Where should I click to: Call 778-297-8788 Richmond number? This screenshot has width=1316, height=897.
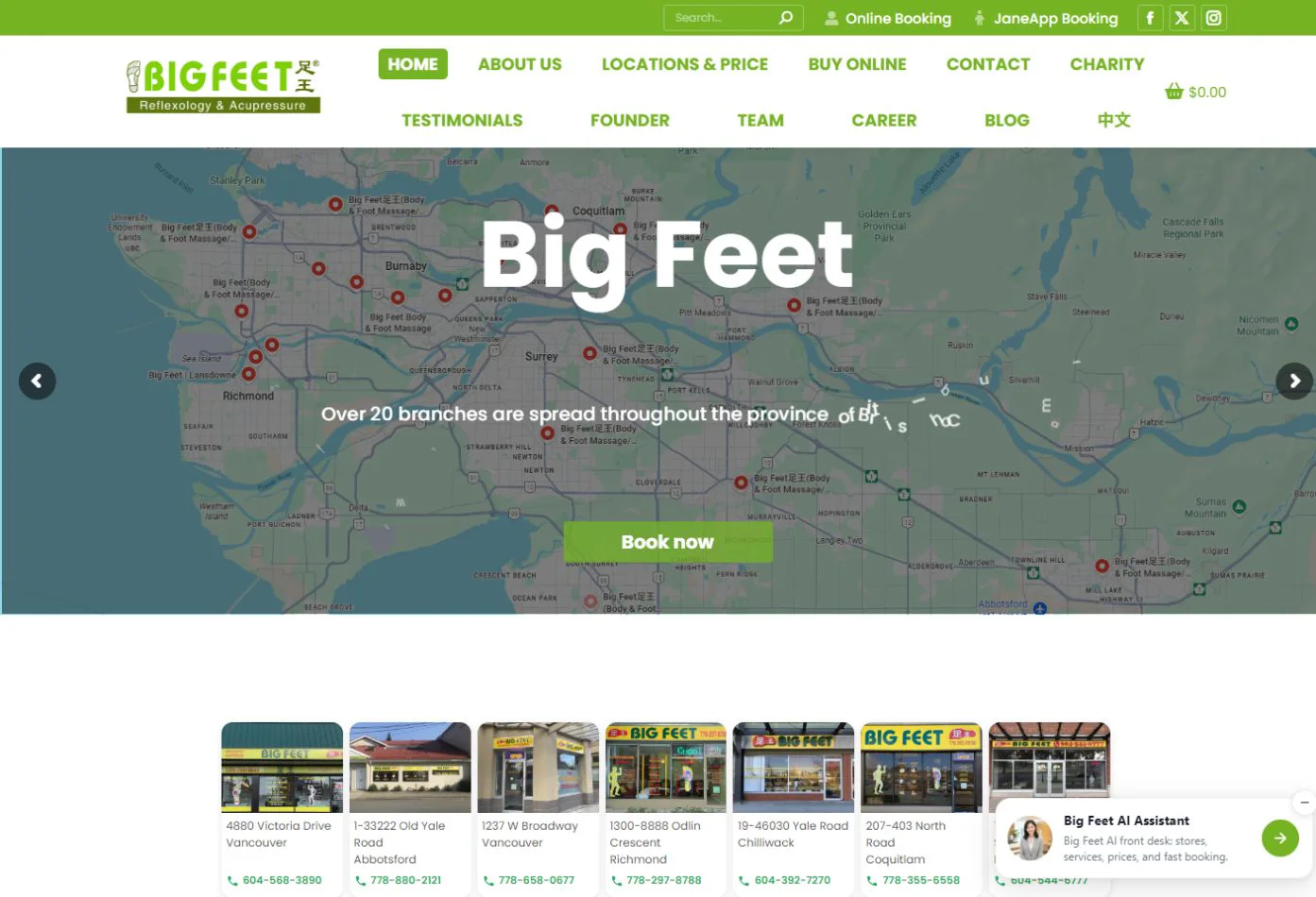pos(663,881)
